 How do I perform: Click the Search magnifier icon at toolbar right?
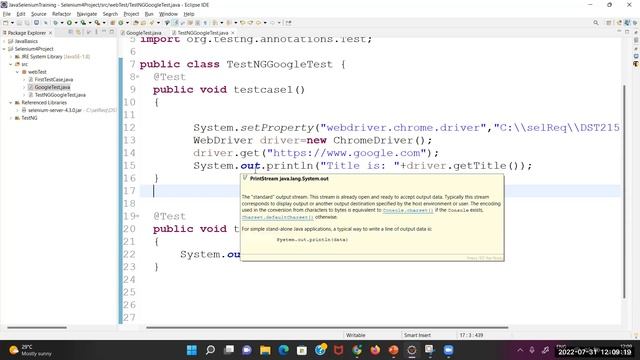click(596, 23)
